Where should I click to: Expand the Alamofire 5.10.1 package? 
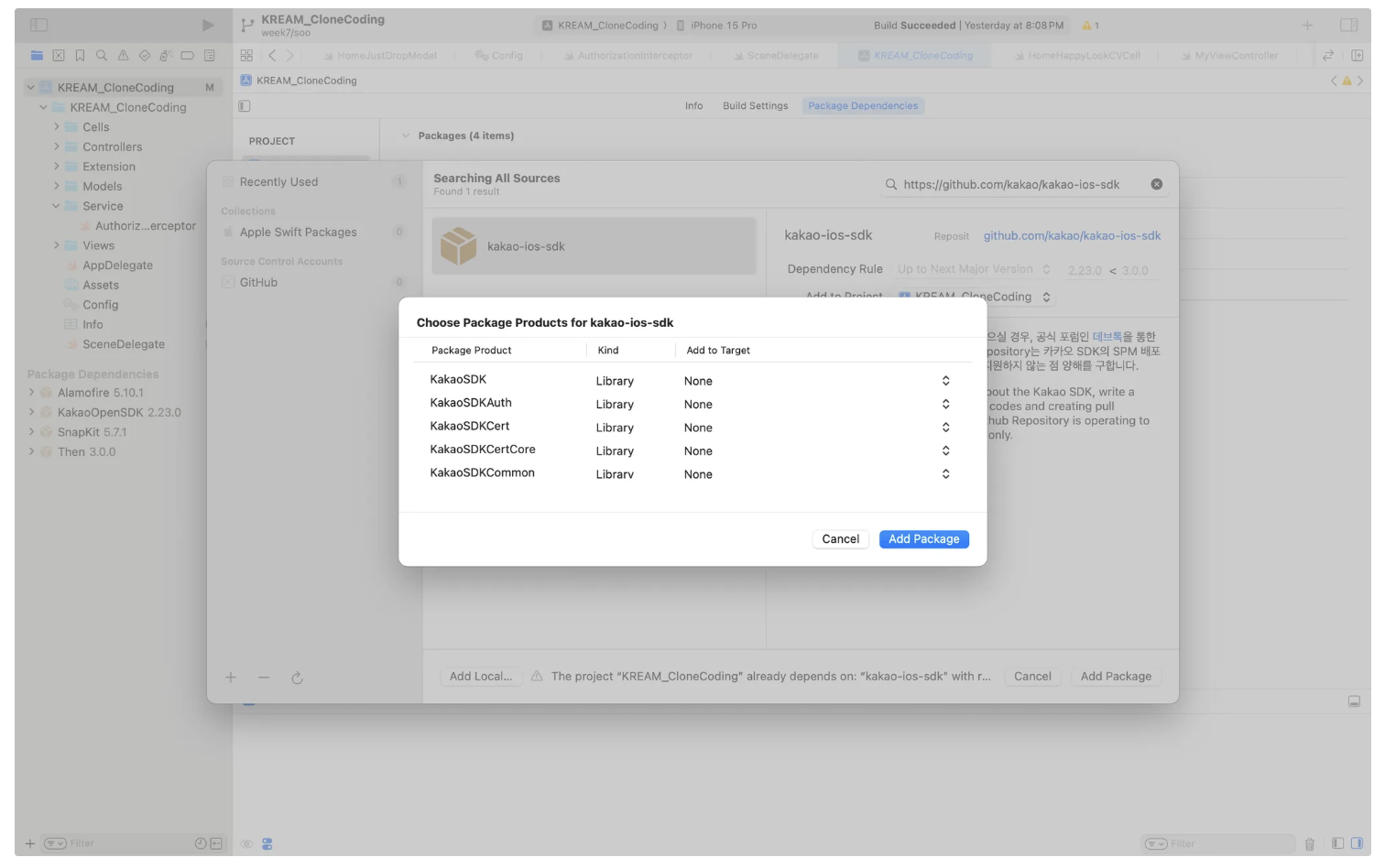click(31, 393)
